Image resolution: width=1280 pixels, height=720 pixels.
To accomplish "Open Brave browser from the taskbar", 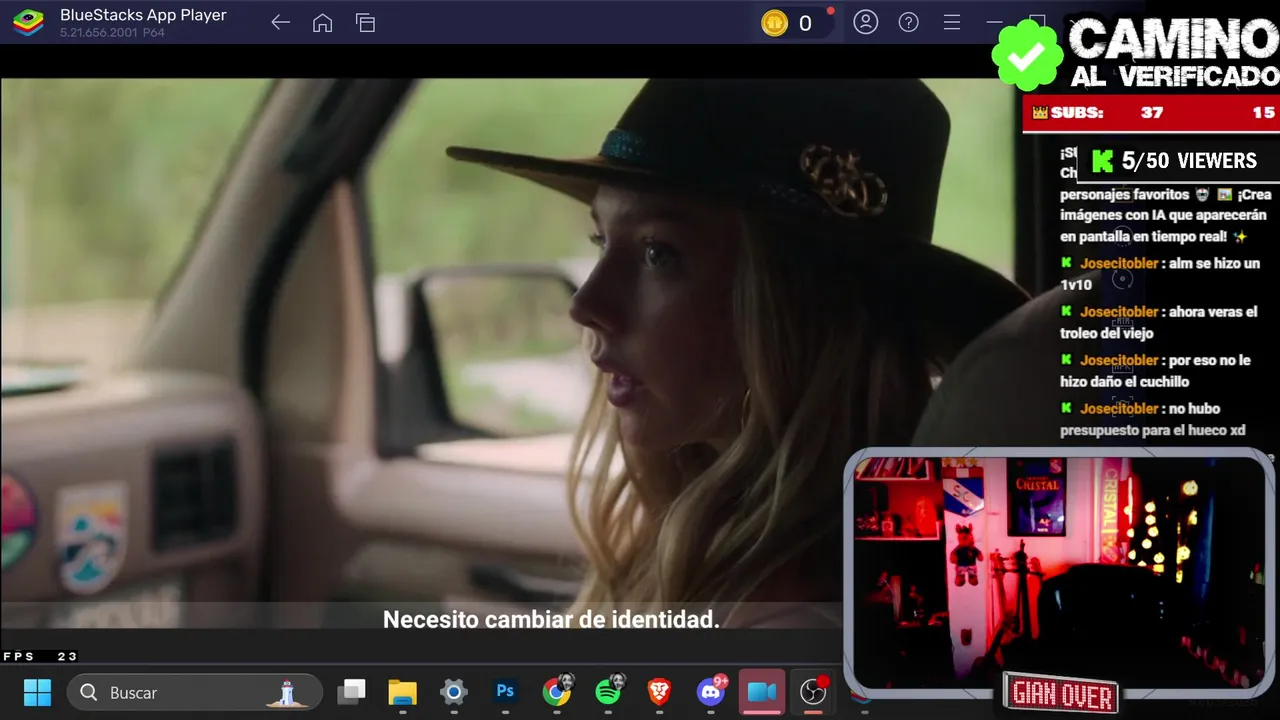I will coord(659,692).
